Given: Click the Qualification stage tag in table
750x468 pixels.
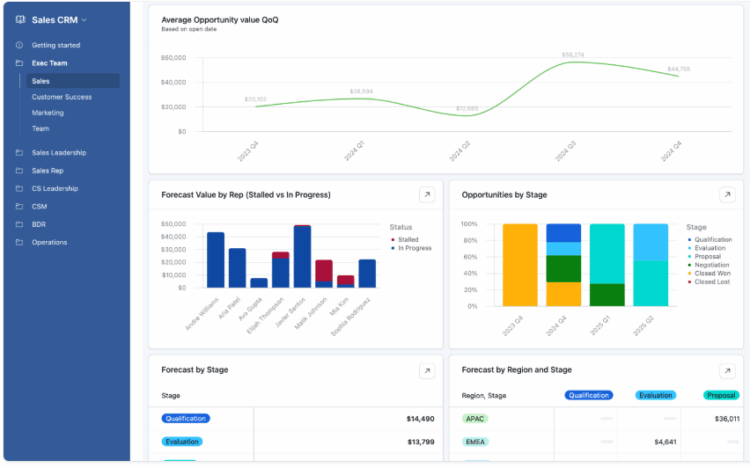Looking at the screenshot, I should click(x=186, y=419).
